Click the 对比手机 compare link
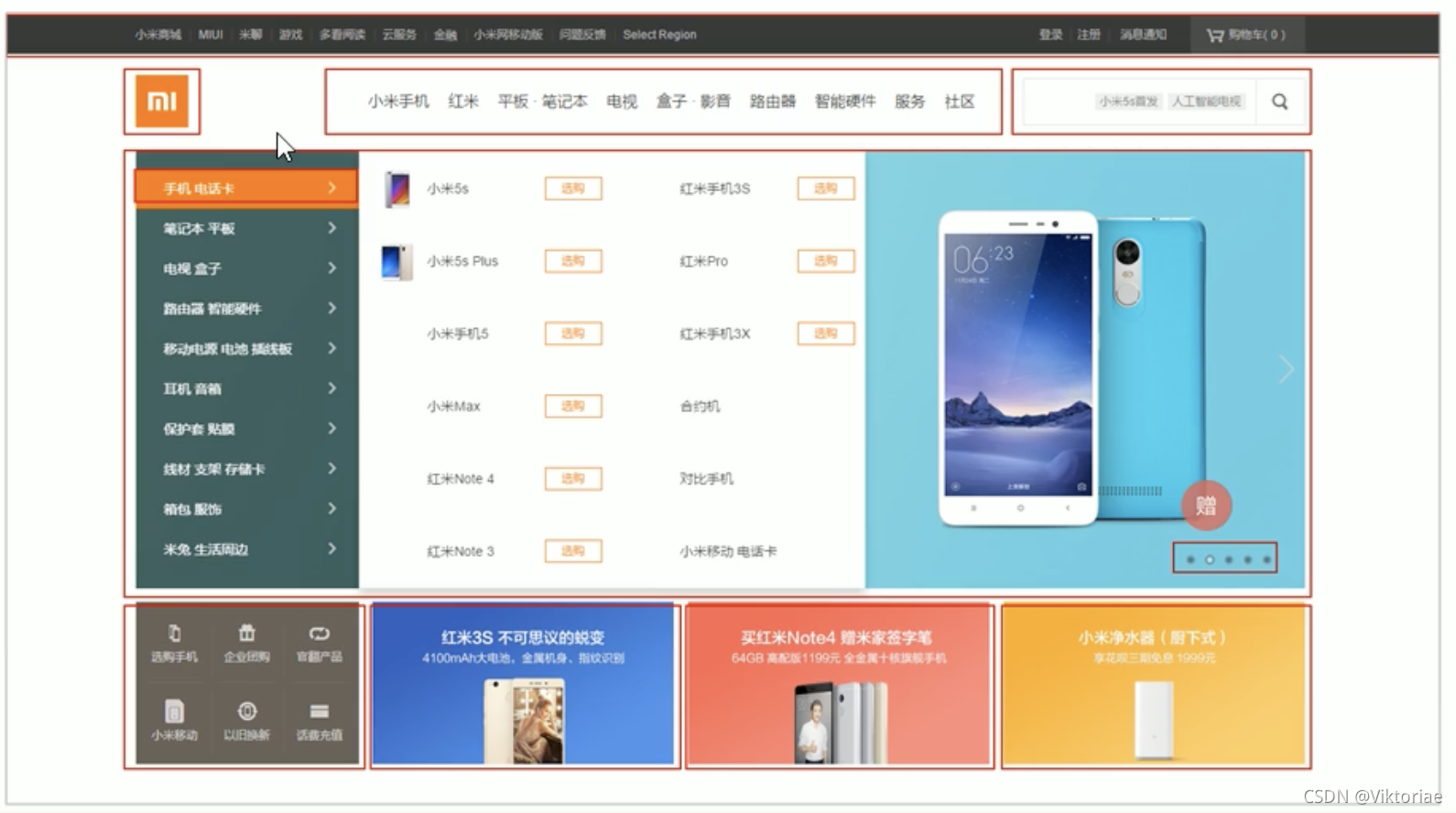Screen dimensions: 1456x813 click(x=706, y=479)
